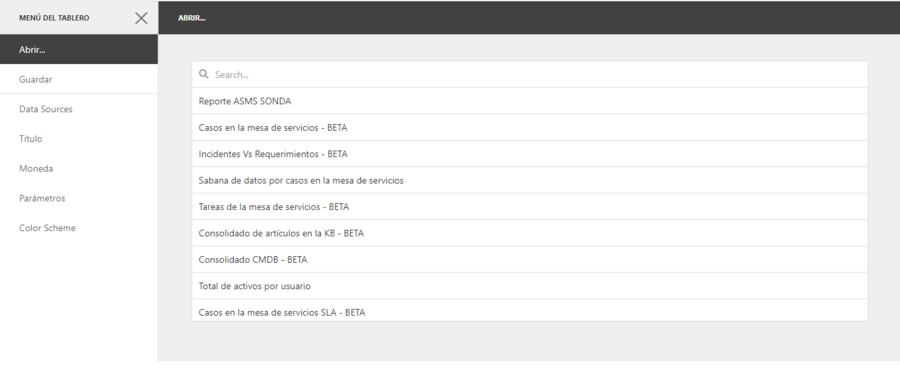Open Sabana de datos por casos dashboard
Viewport: 900px width, 377px height.
[x=529, y=180]
